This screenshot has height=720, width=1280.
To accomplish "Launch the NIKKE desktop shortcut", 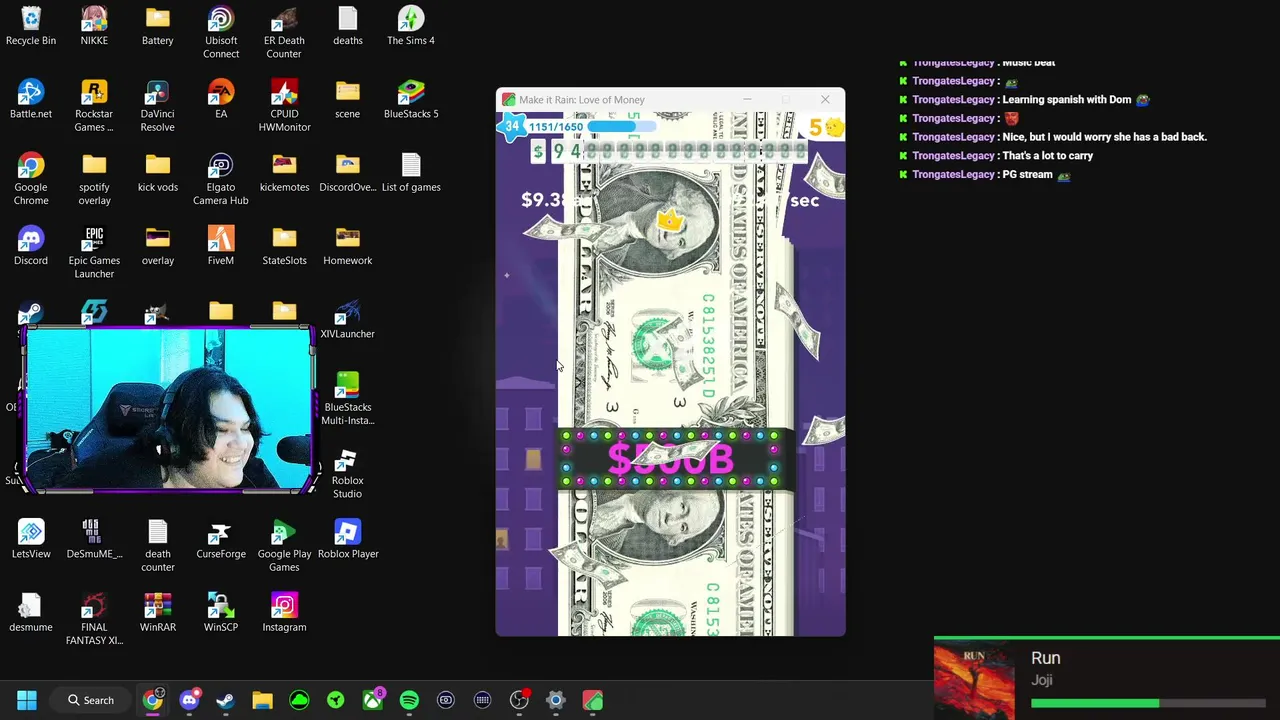I will click(94, 27).
